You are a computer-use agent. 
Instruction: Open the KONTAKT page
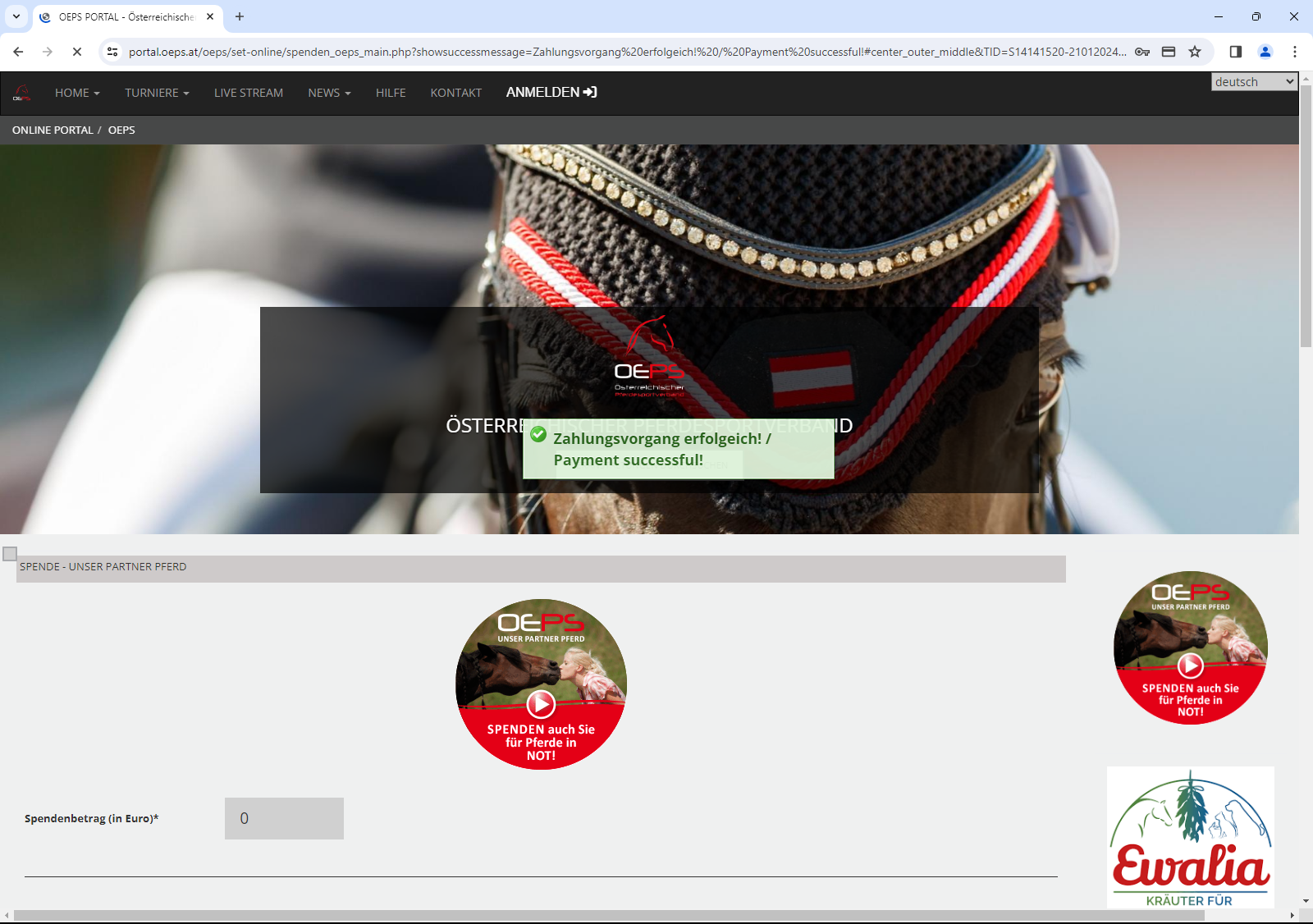click(x=456, y=93)
